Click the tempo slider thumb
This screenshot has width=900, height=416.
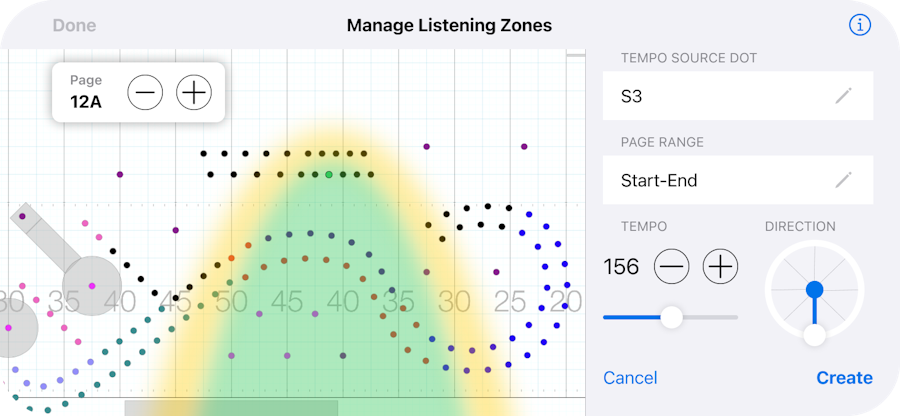672,317
